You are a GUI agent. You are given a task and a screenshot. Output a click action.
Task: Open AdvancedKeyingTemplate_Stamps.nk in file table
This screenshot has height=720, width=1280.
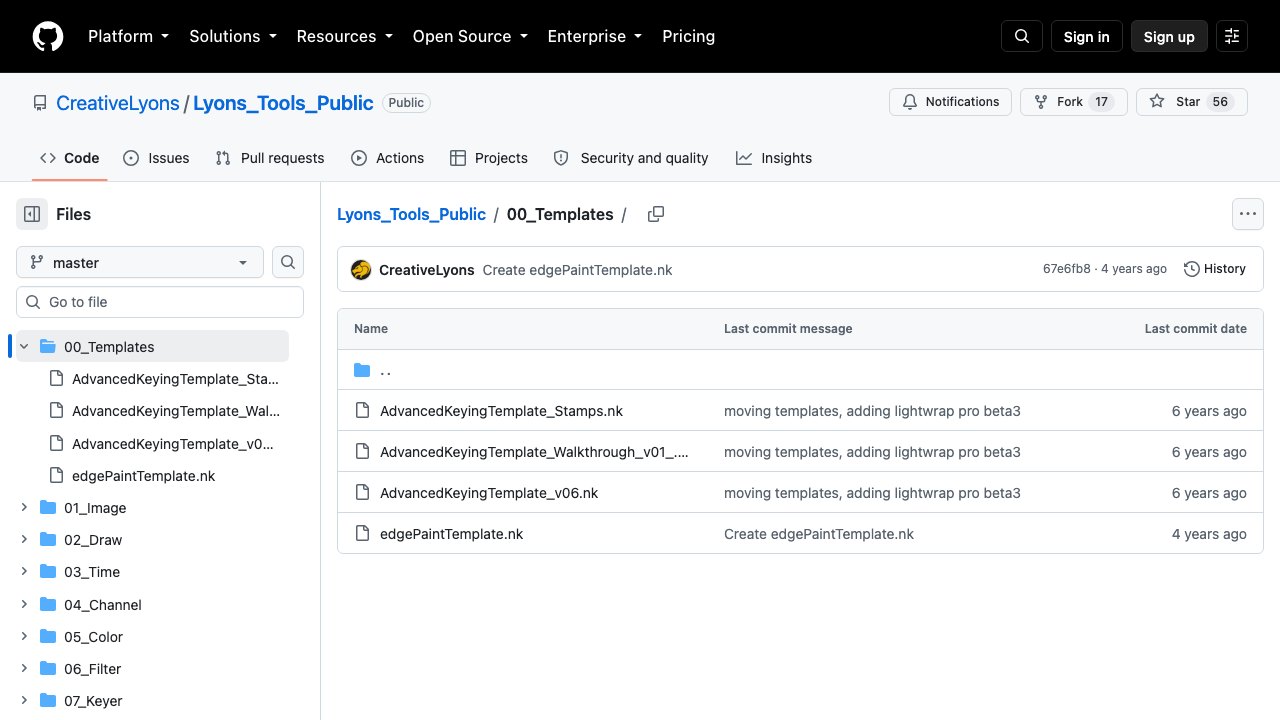pos(501,411)
